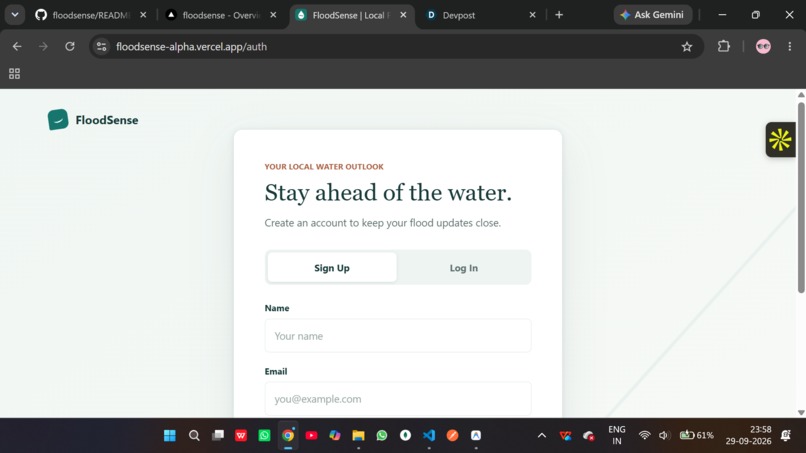The image size is (806, 453).
Task: Go forward to the next page
Action: [43, 47]
